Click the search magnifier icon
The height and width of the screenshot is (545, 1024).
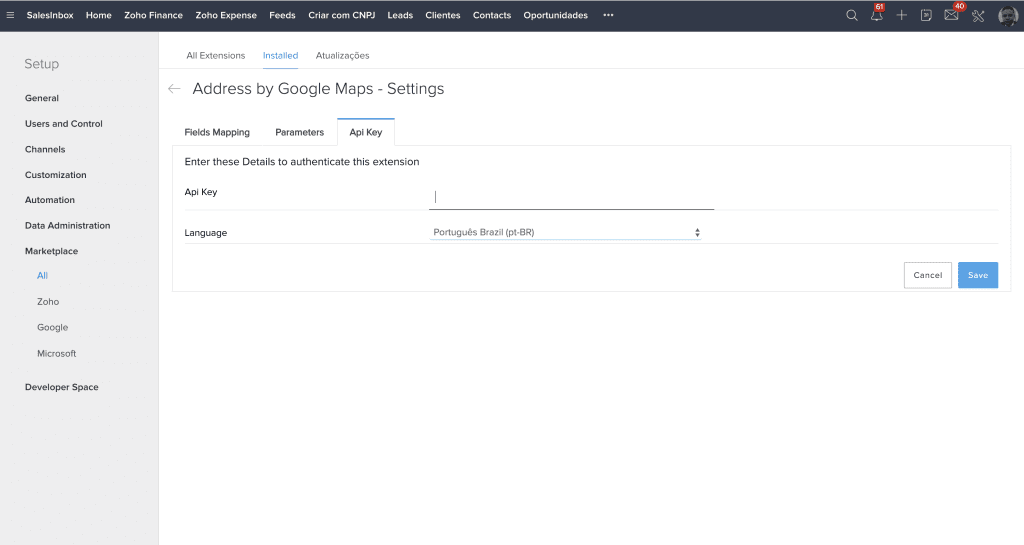click(x=852, y=15)
